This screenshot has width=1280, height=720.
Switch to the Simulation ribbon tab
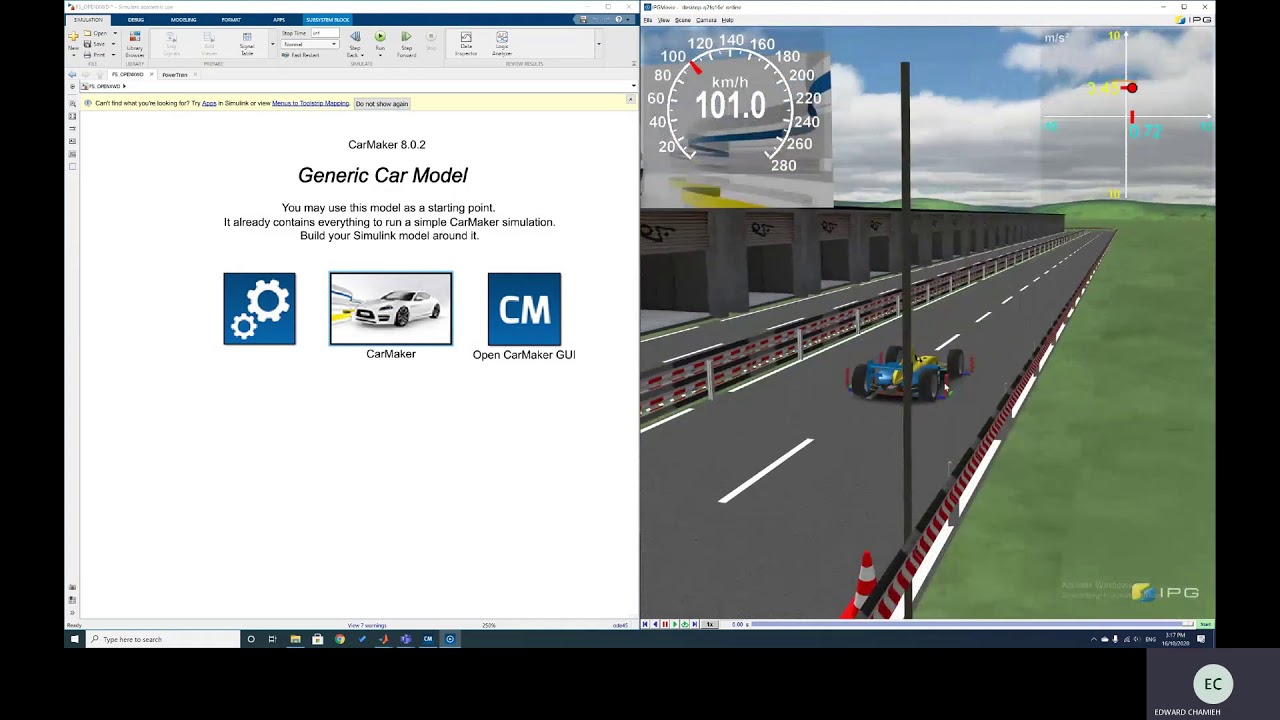[88, 20]
